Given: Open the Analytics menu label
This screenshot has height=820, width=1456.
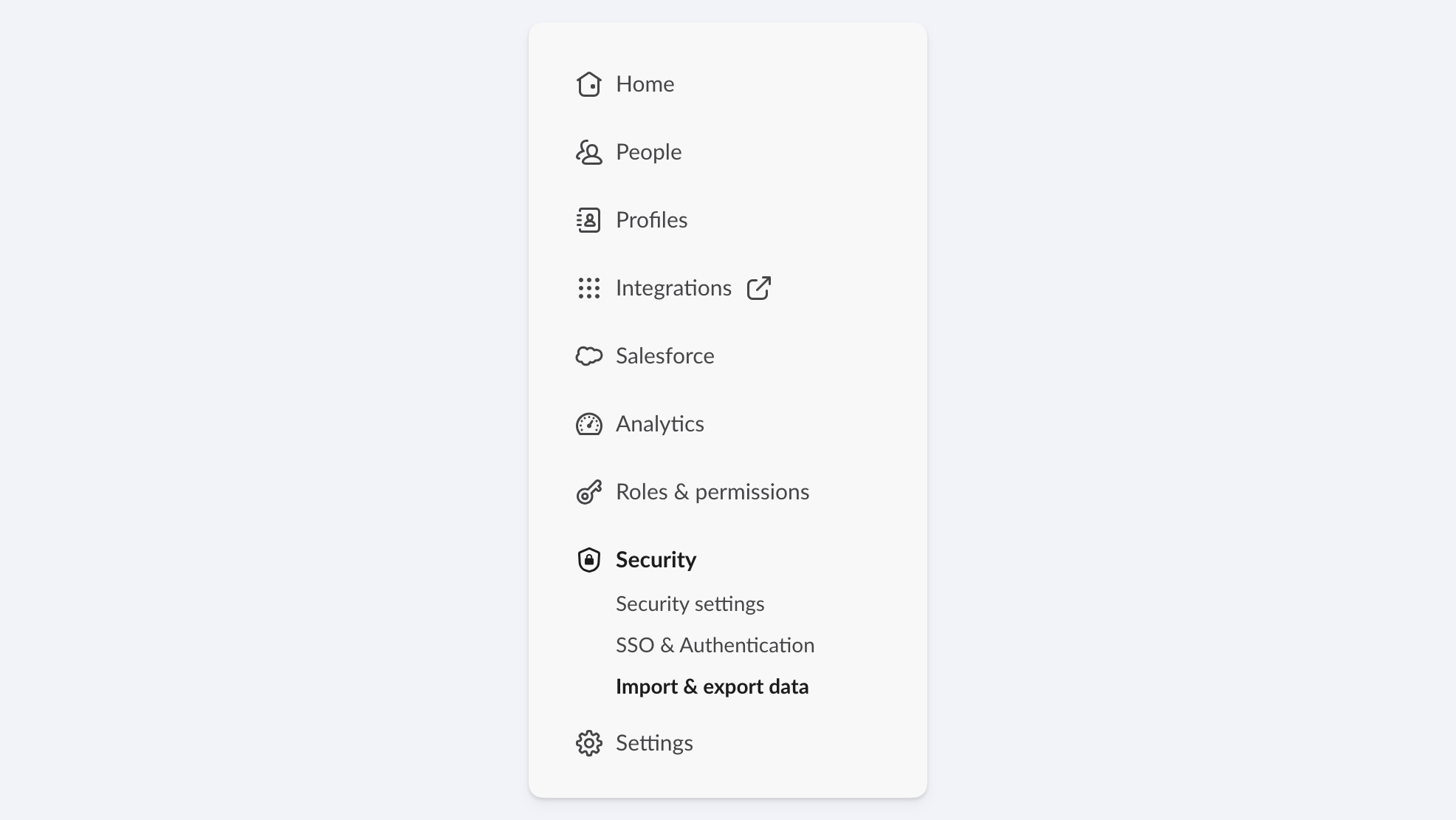Looking at the screenshot, I should pyautogui.click(x=659, y=424).
